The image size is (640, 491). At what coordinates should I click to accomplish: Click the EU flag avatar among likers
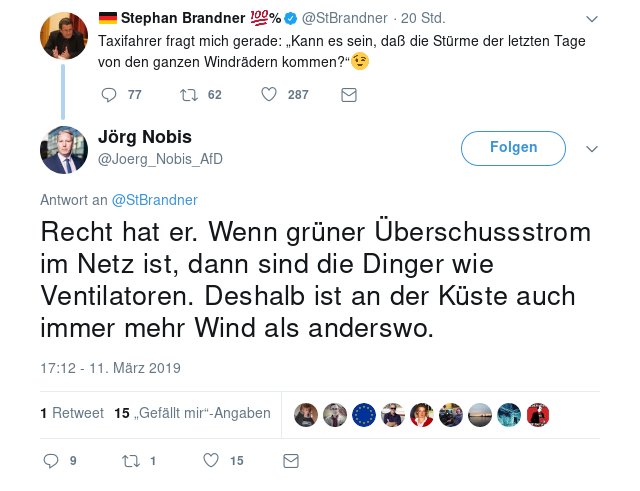(x=364, y=414)
